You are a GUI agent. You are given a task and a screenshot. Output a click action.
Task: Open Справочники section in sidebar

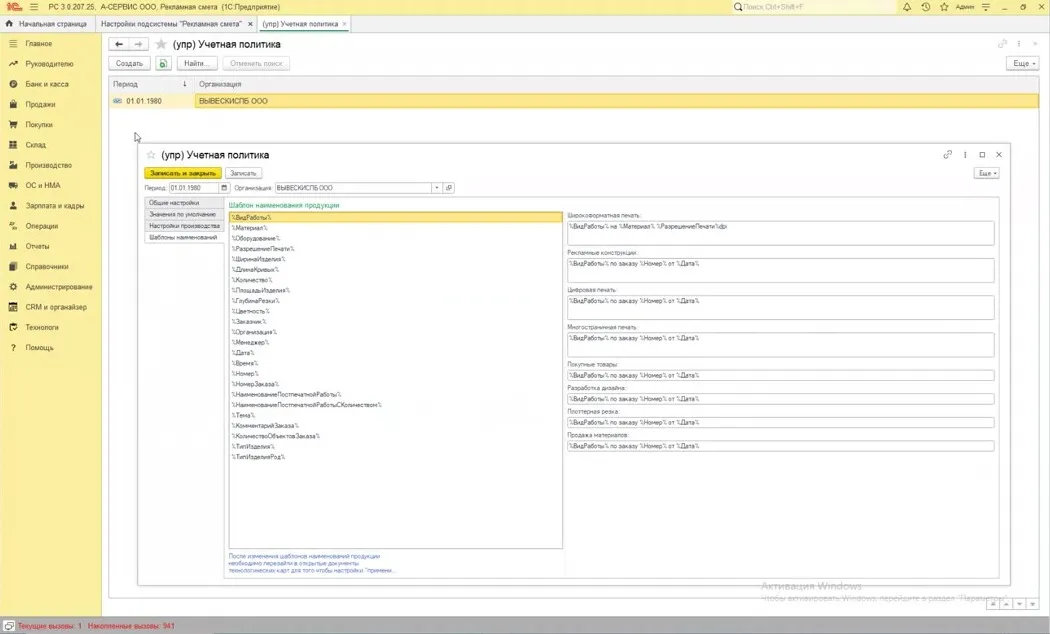click(47, 266)
